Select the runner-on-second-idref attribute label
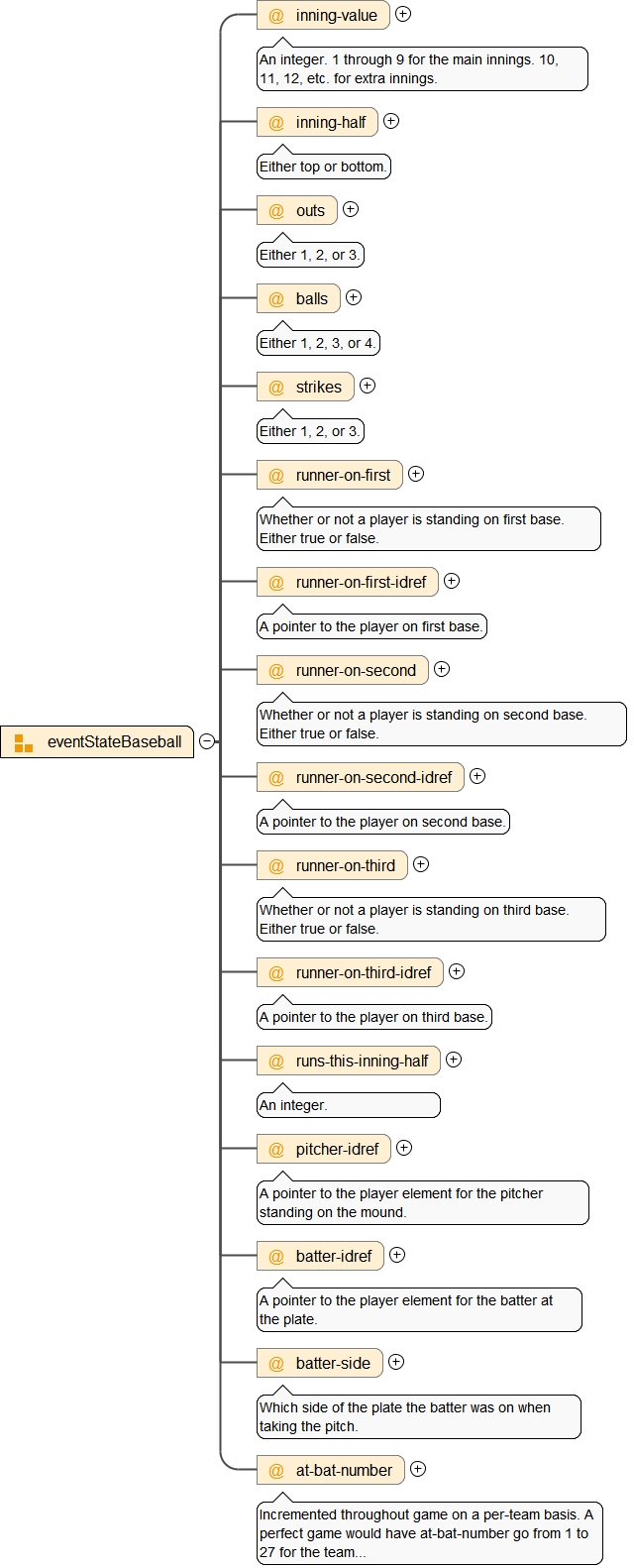The width and height of the screenshot is (634, 1568). click(373, 777)
